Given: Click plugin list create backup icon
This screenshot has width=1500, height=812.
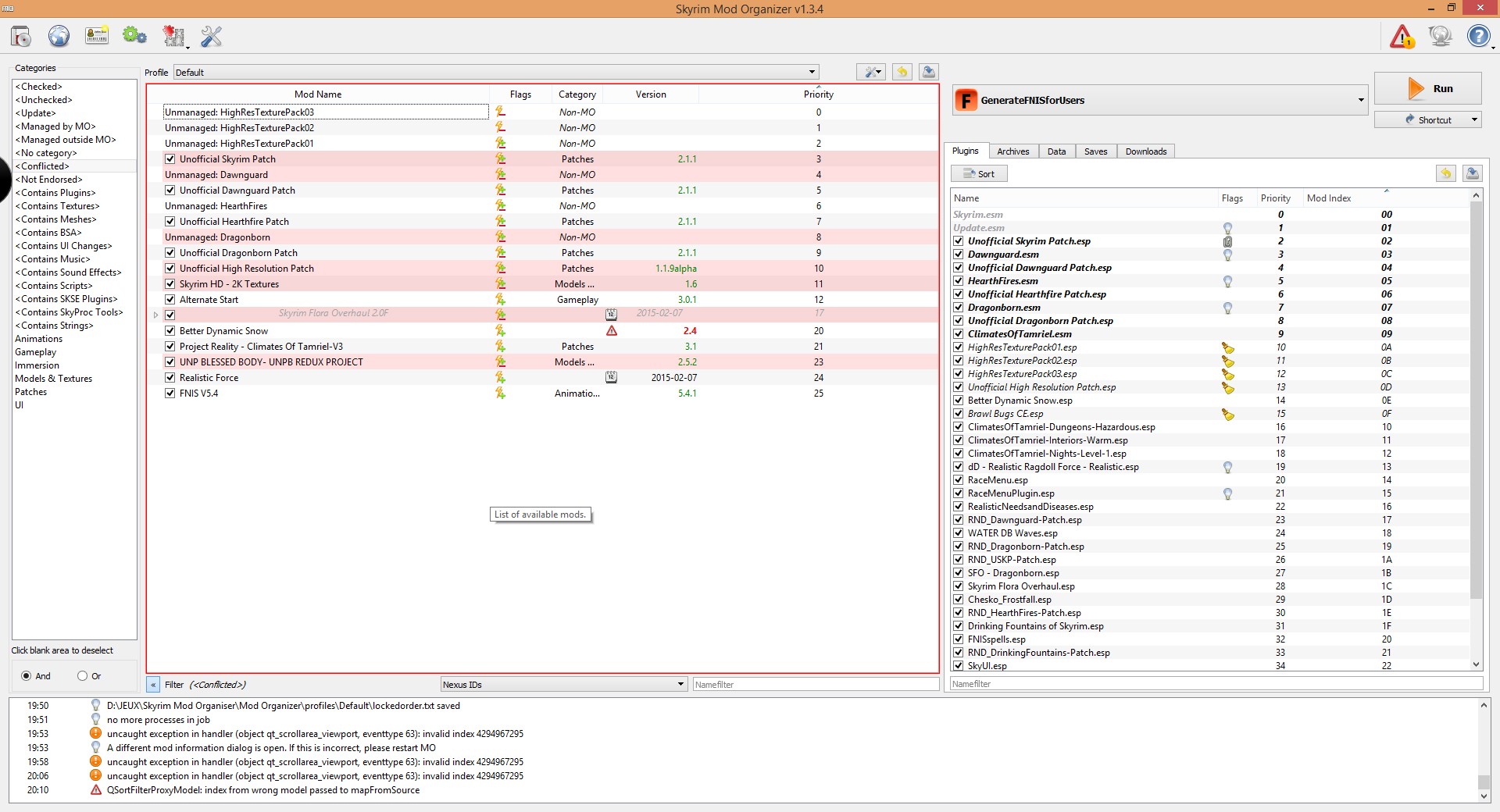Looking at the screenshot, I should pos(1472,173).
